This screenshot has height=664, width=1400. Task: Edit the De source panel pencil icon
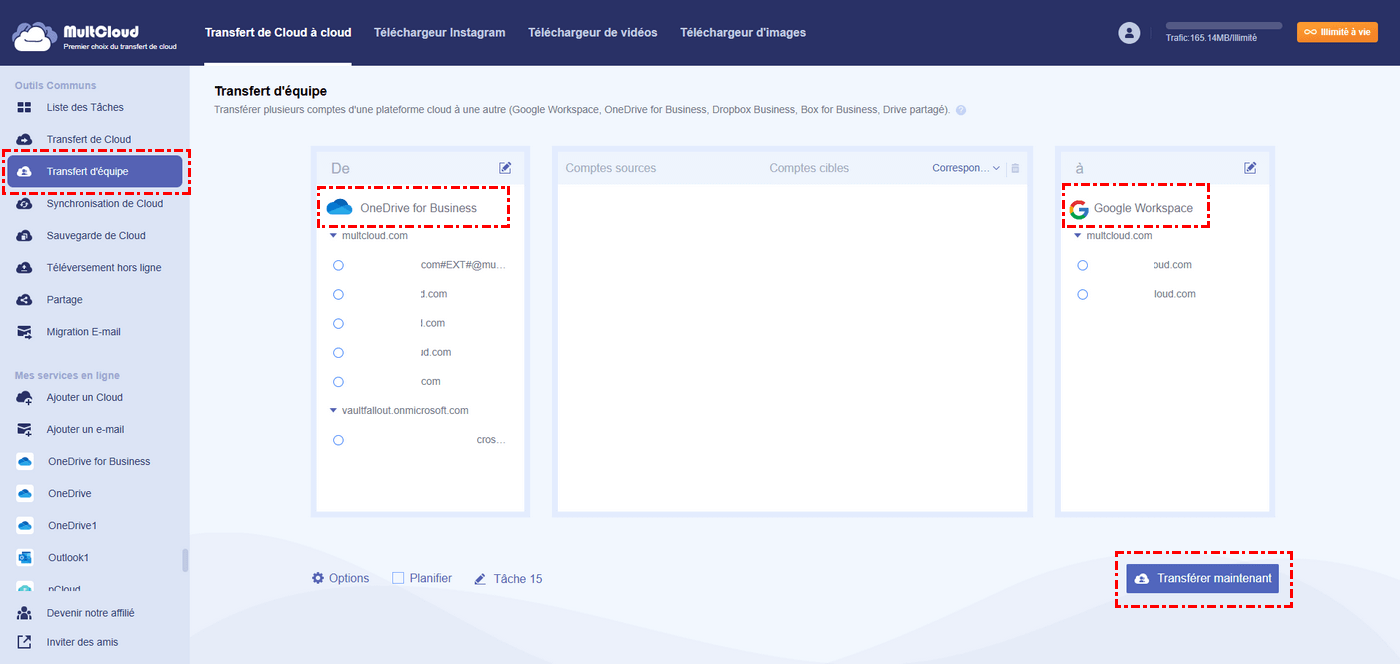coord(505,168)
